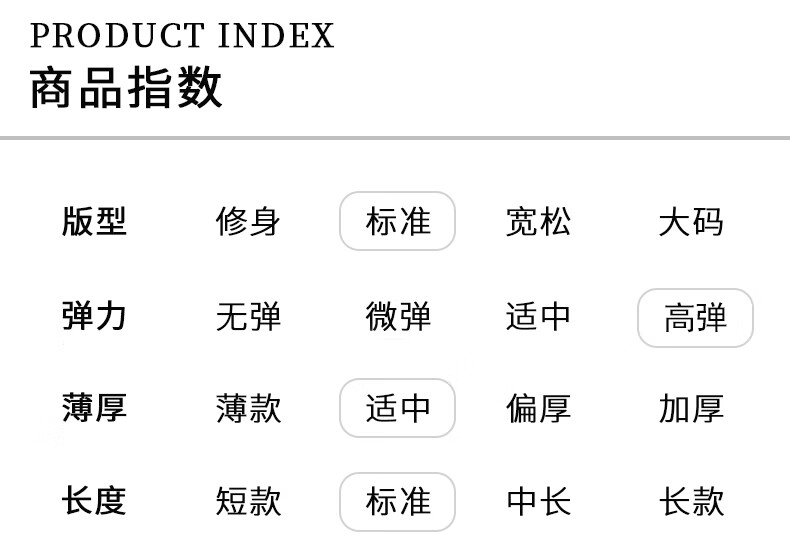Click the highlighted 高弹 option
The image size is (790, 557).
point(695,318)
